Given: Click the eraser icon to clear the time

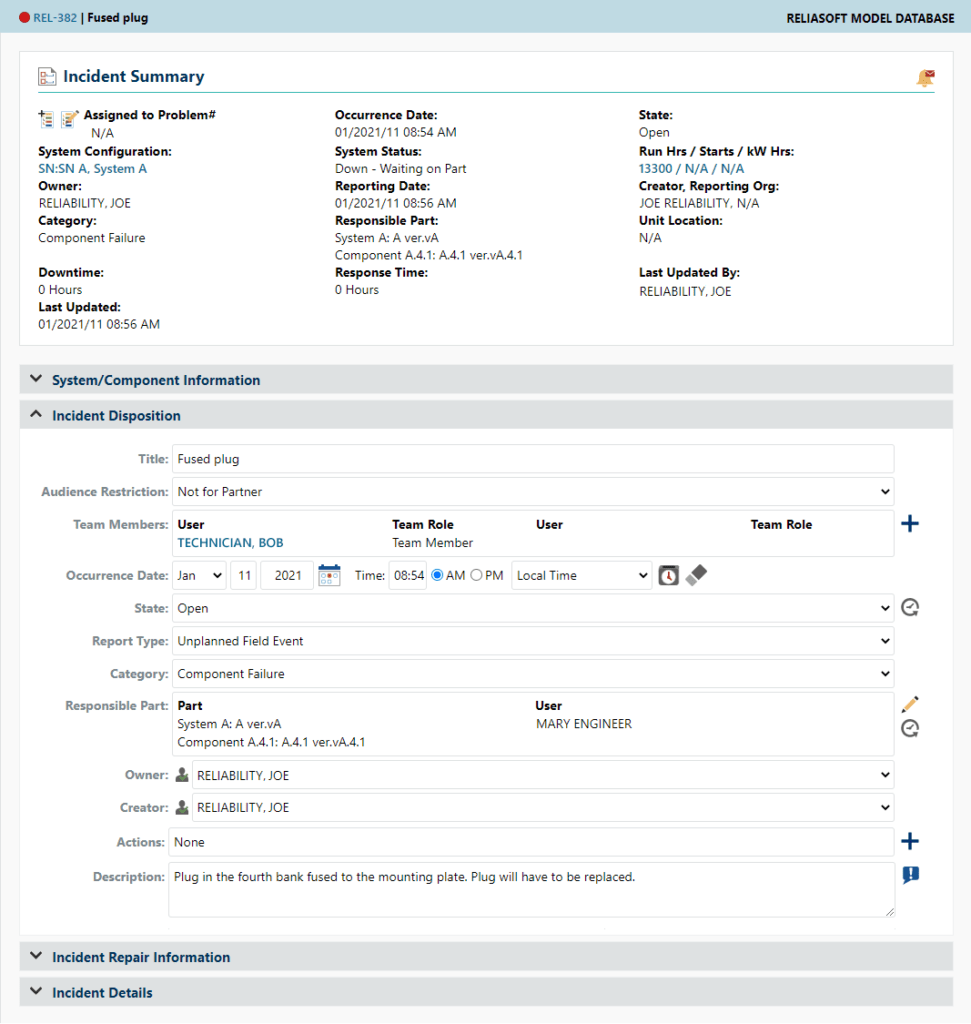Looking at the screenshot, I should click(x=696, y=575).
